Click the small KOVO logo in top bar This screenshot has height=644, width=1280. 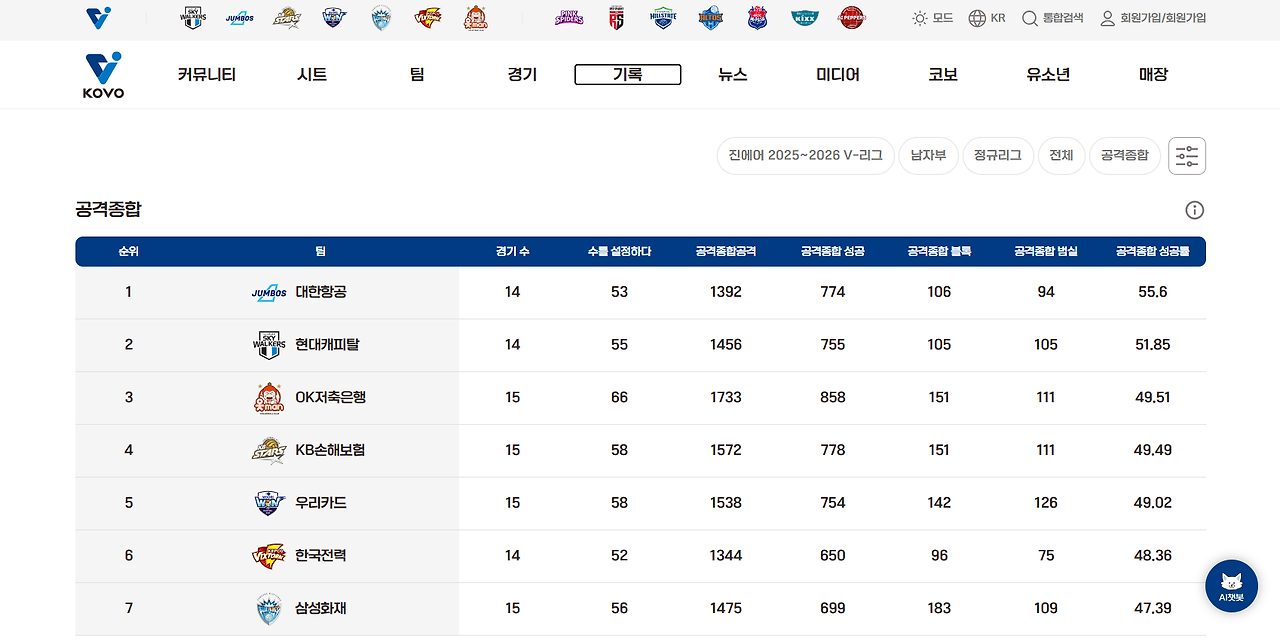(x=99, y=18)
